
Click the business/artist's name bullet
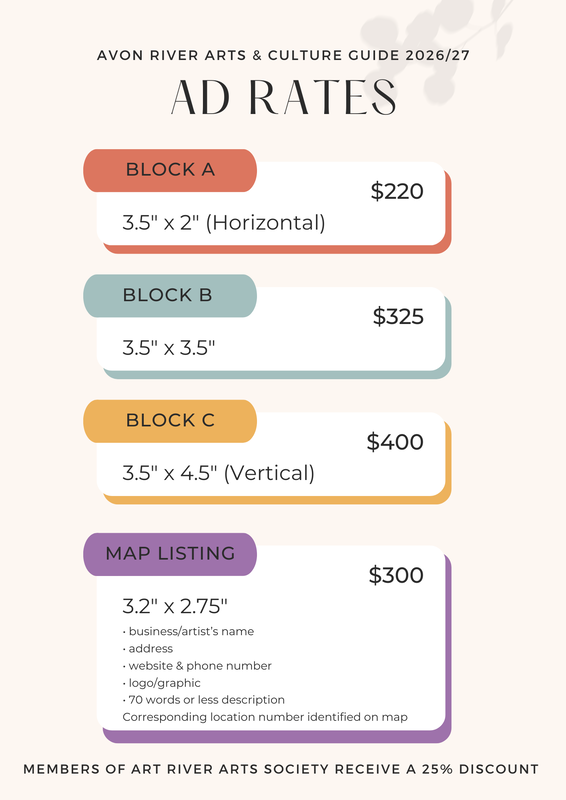(x=188, y=631)
